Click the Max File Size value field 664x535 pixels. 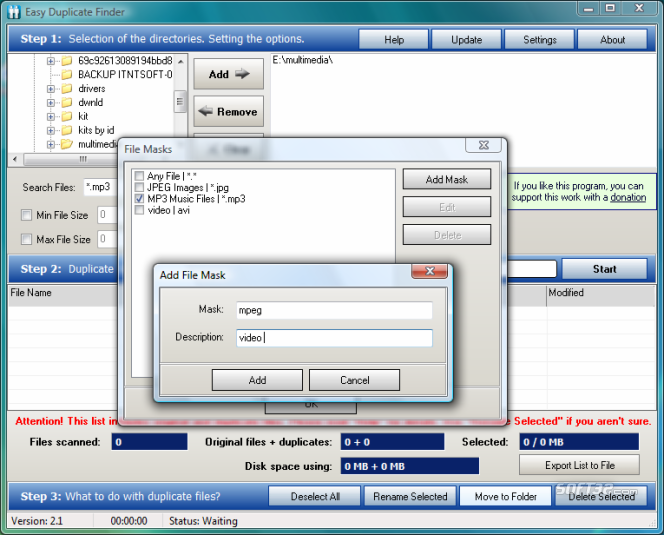107,239
